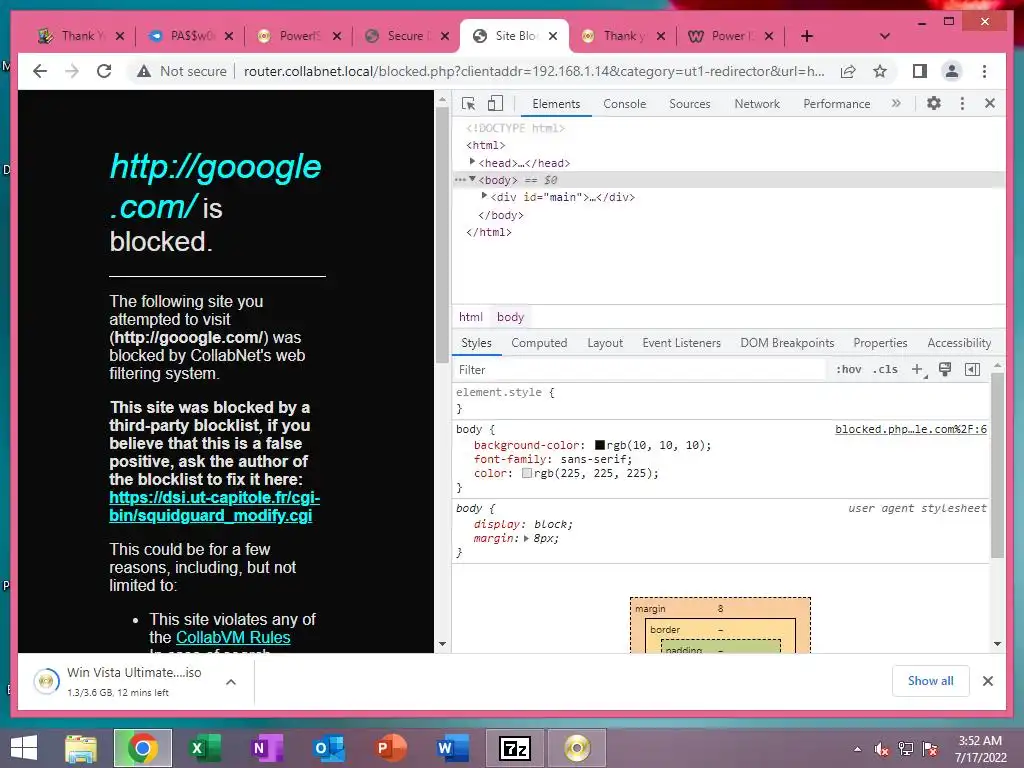Open the CollabVM Rules link
This screenshot has height=768, width=1024.
[233, 637]
